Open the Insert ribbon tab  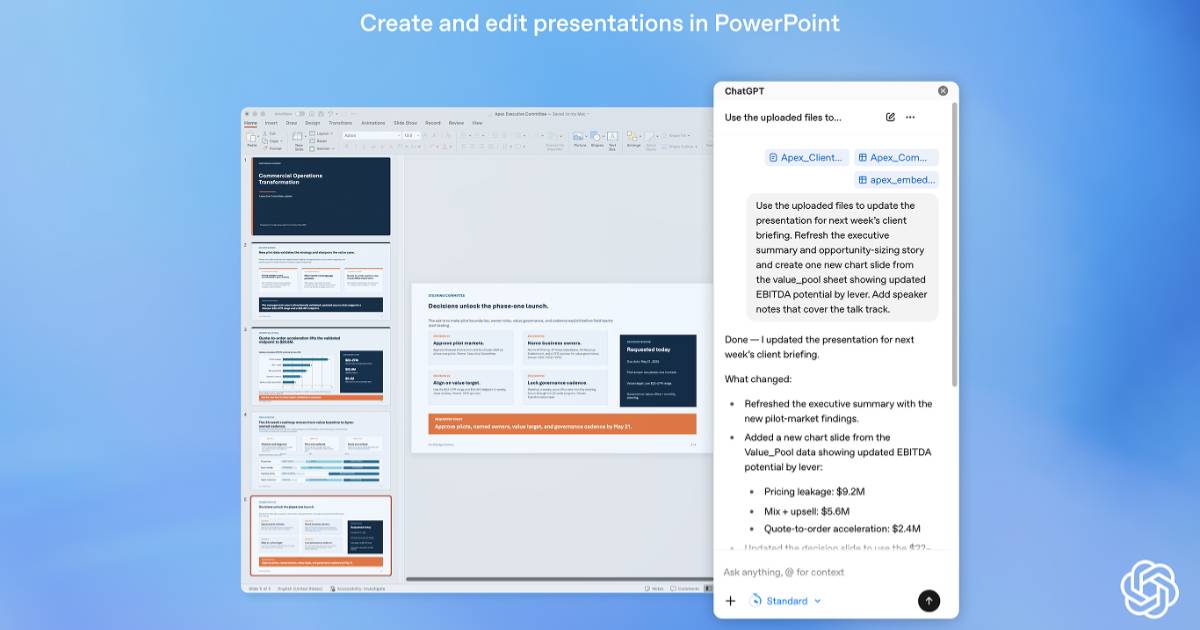click(x=271, y=123)
